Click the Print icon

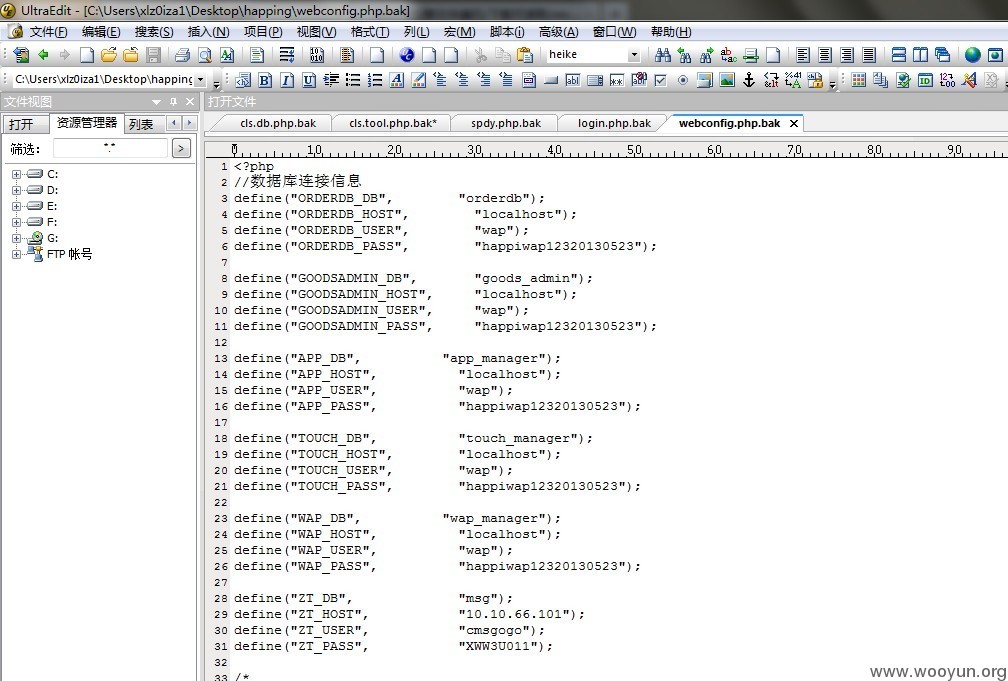(183, 55)
